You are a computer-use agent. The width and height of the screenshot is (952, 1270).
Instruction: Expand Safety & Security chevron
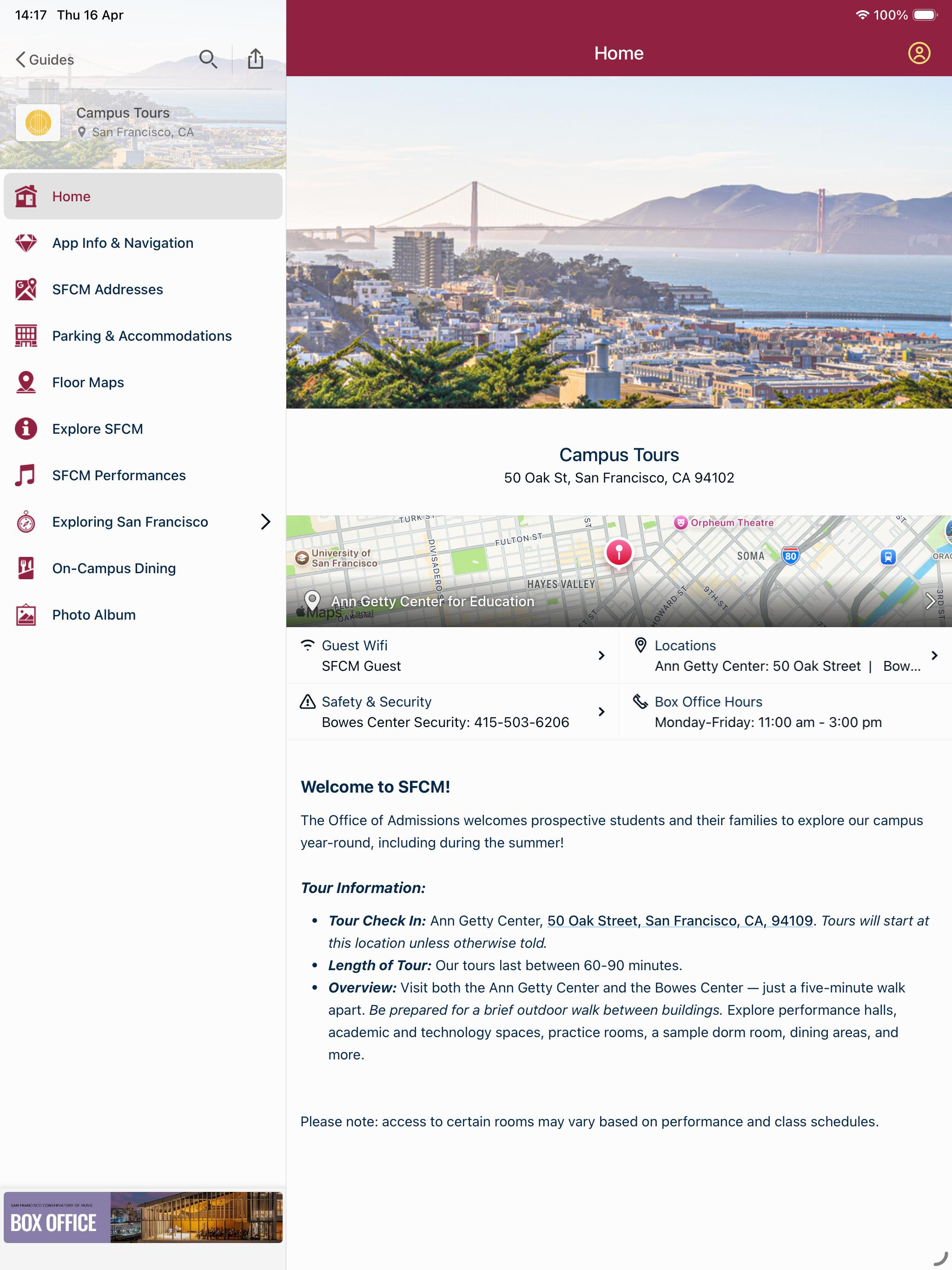click(x=601, y=712)
